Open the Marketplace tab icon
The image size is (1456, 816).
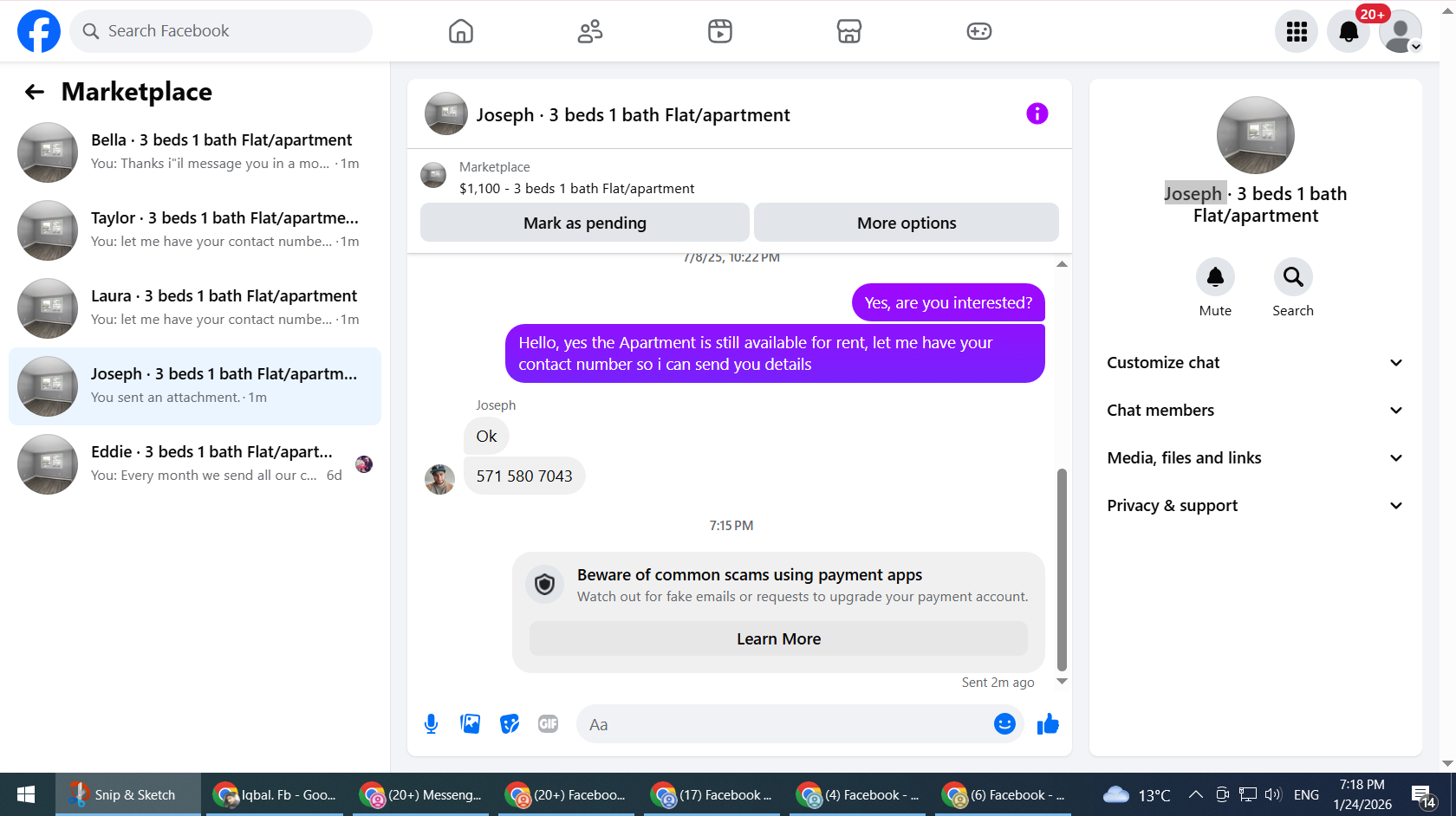coord(849,31)
